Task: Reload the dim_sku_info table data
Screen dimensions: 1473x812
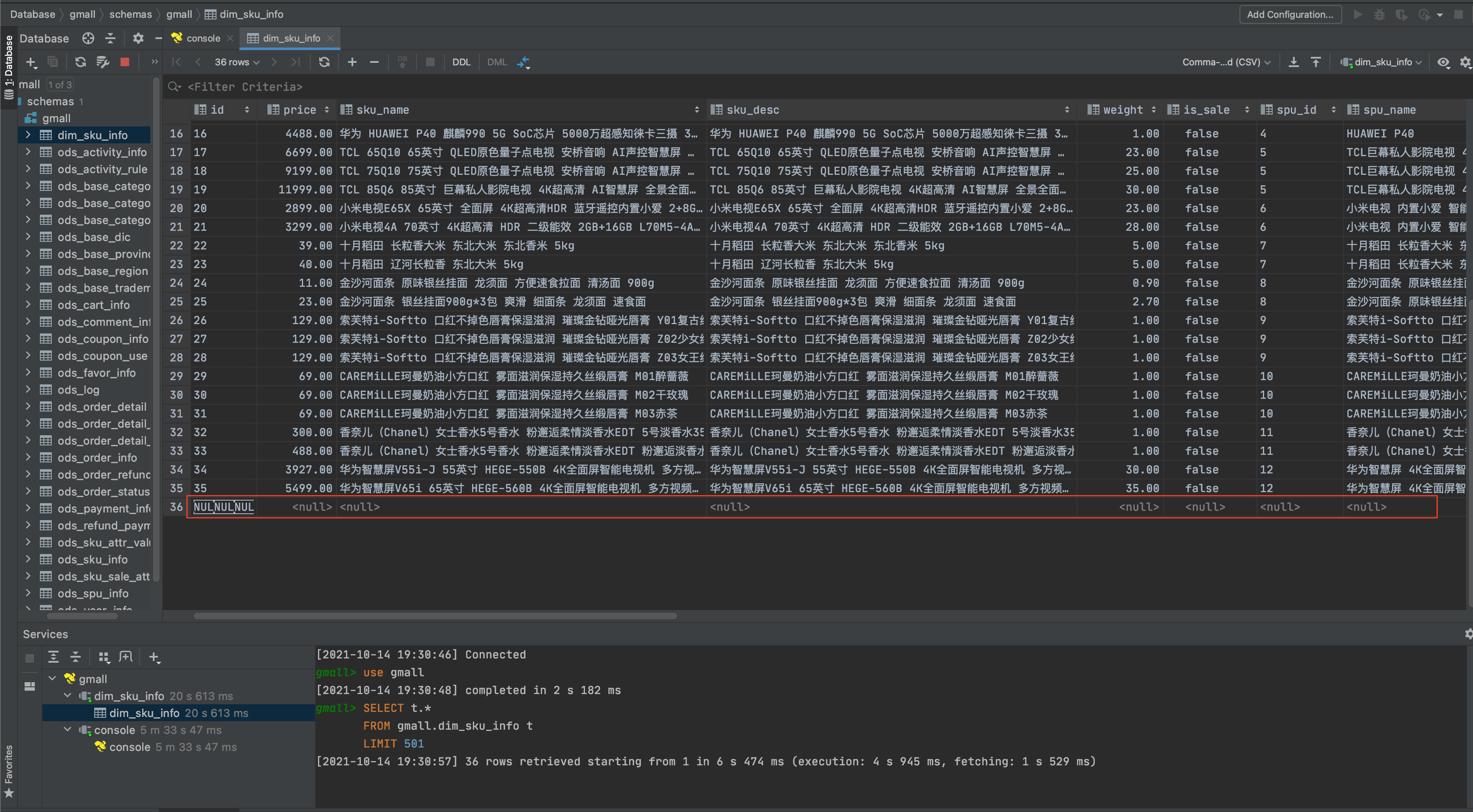Action: click(x=324, y=62)
